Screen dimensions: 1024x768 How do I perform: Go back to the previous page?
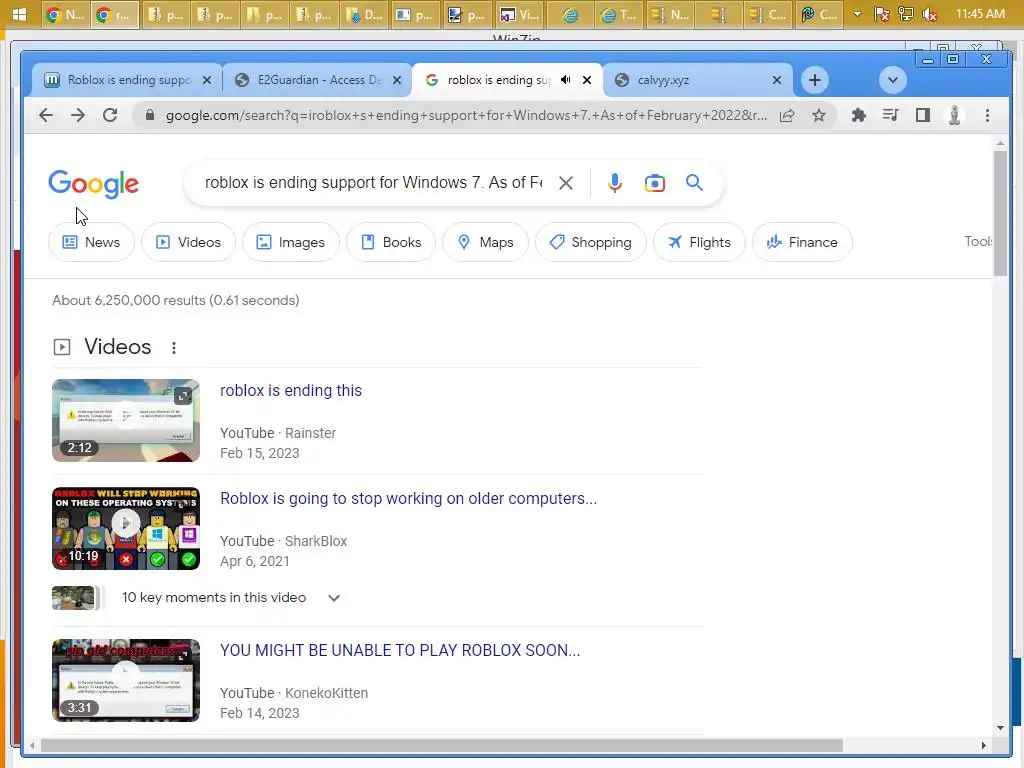click(x=46, y=116)
